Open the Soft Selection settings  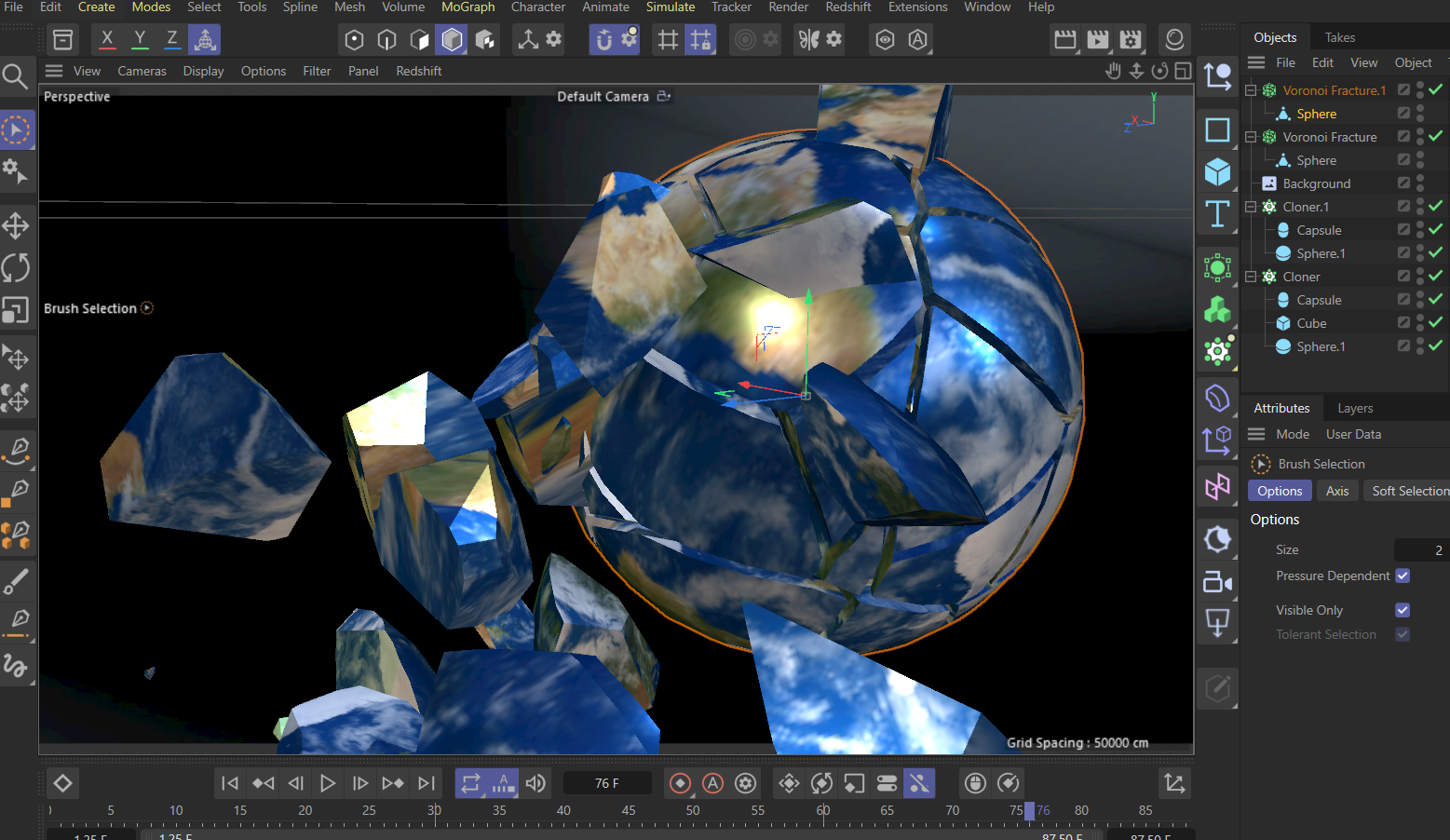tap(1410, 490)
